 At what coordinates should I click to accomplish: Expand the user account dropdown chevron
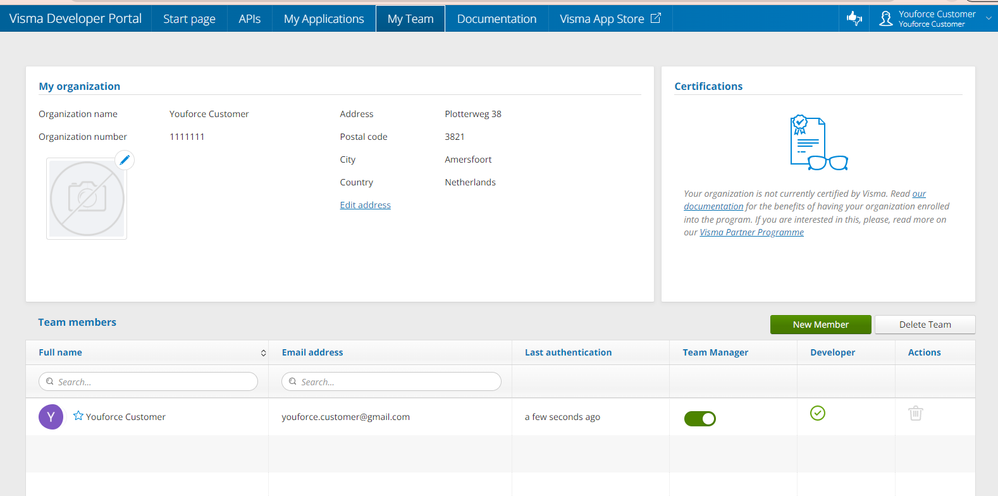click(988, 19)
